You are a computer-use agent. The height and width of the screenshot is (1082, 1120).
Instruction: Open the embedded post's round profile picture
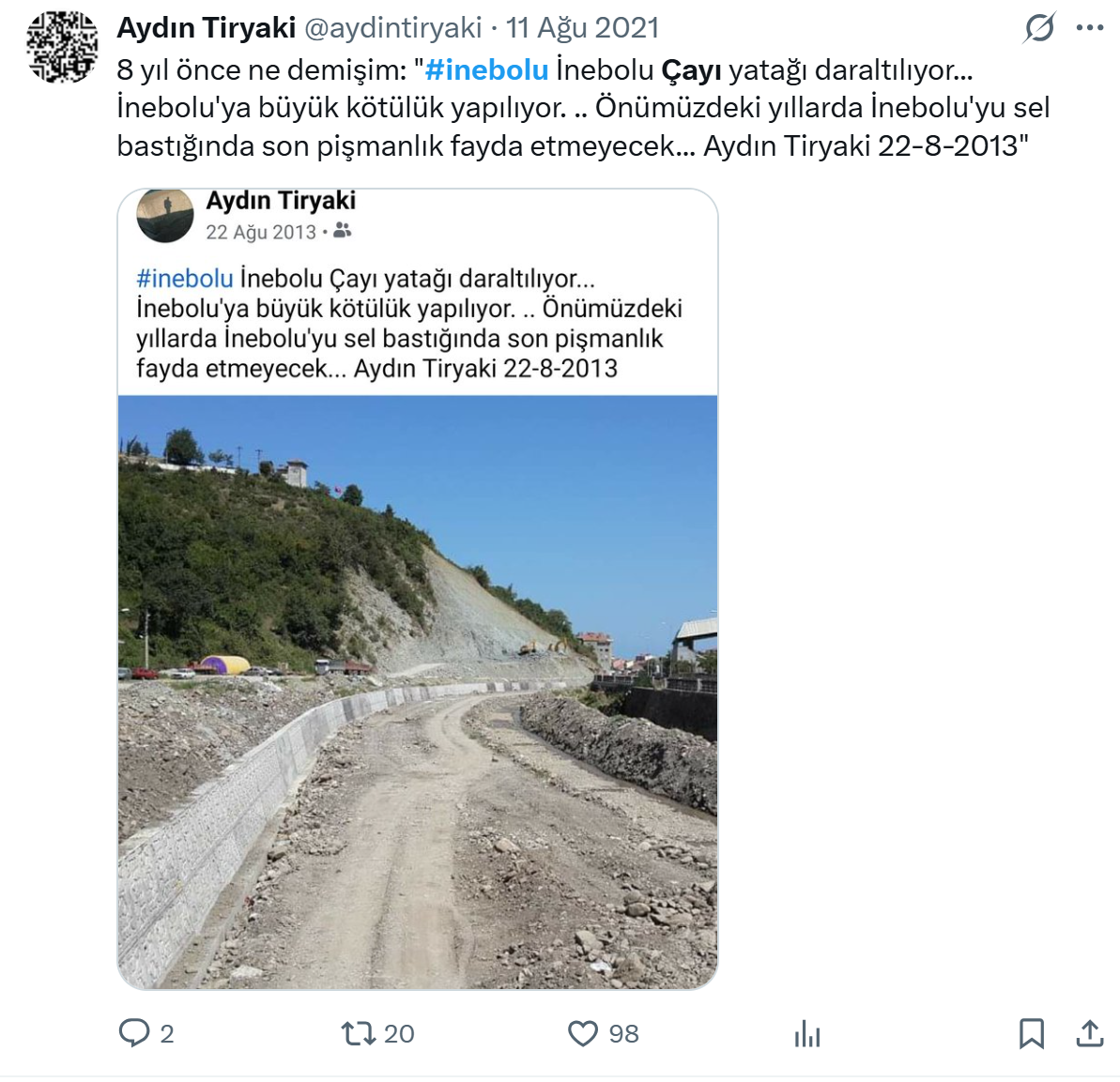pos(165,214)
